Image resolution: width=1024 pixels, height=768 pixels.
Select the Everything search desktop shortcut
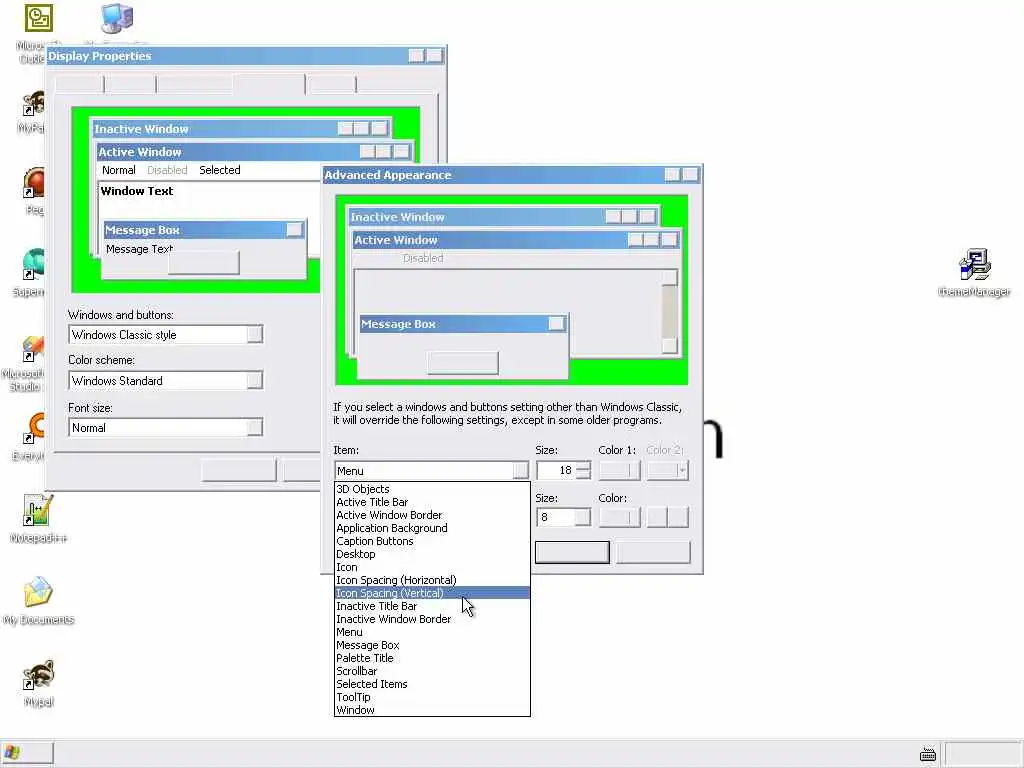tap(33, 430)
